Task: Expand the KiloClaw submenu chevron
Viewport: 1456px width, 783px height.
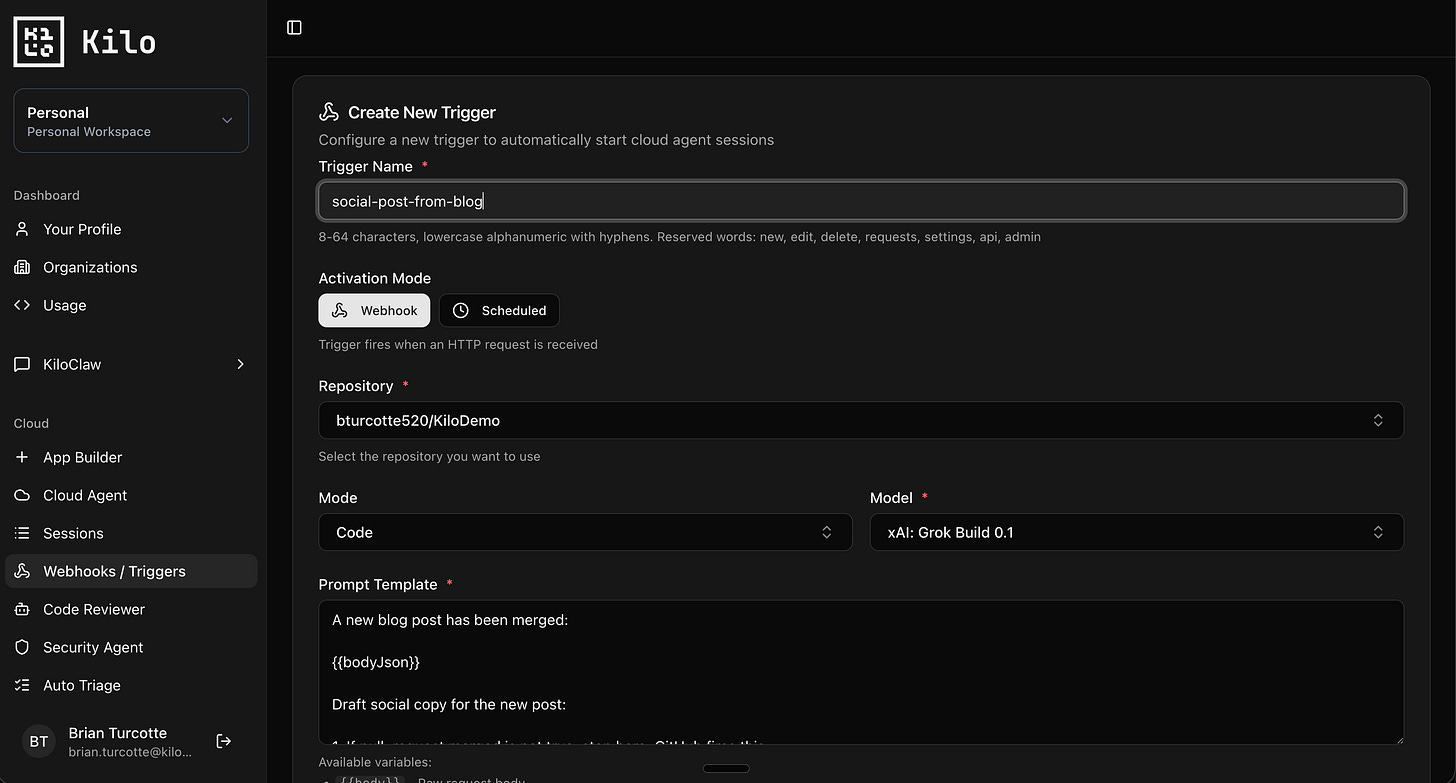Action: pos(240,364)
